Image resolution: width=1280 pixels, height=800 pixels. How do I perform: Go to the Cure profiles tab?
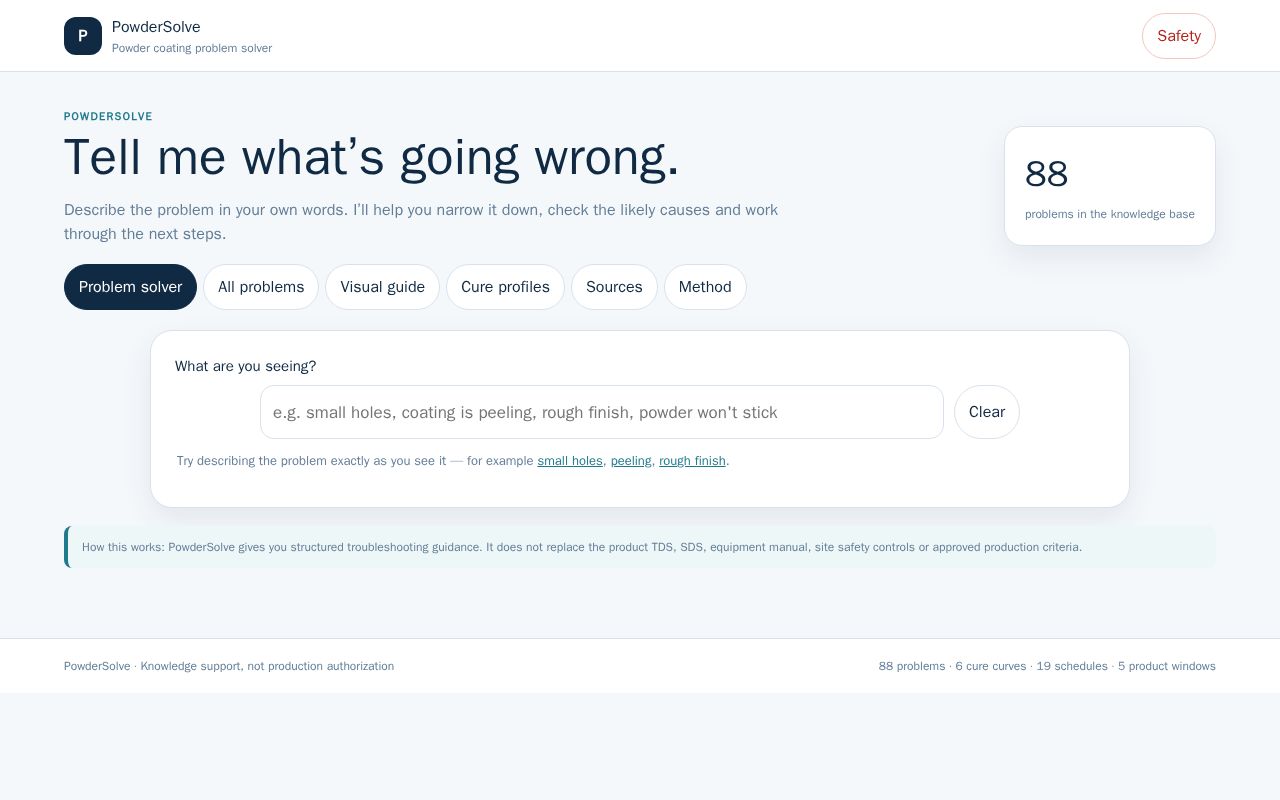tap(505, 287)
